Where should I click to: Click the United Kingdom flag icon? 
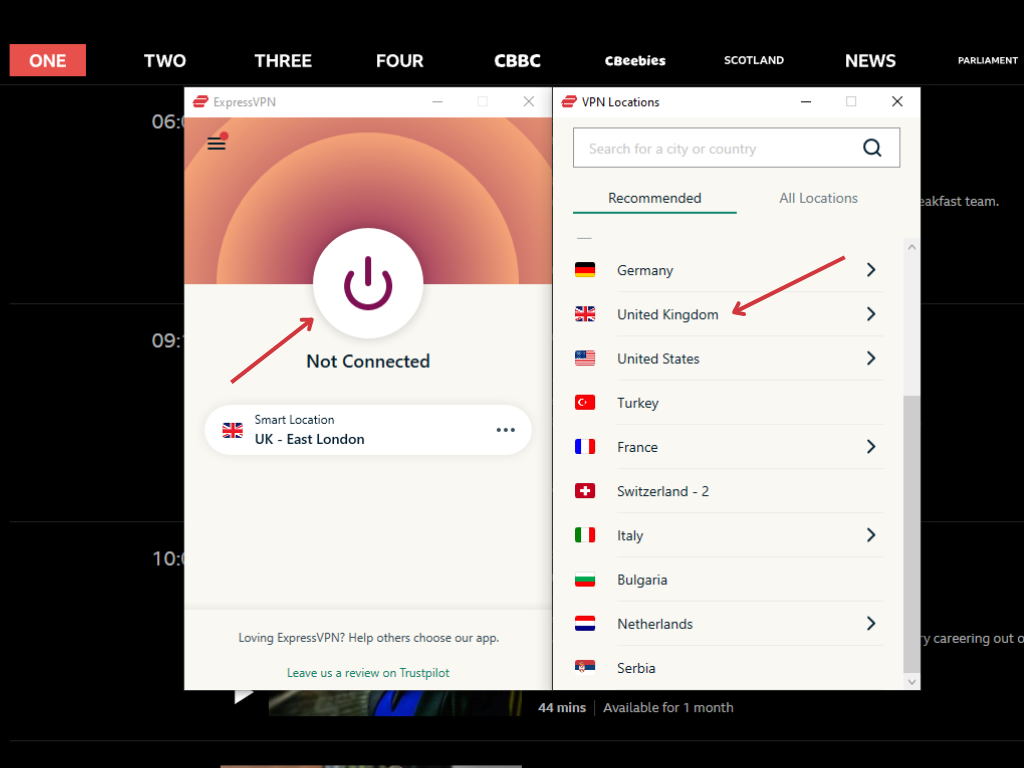(x=585, y=313)
